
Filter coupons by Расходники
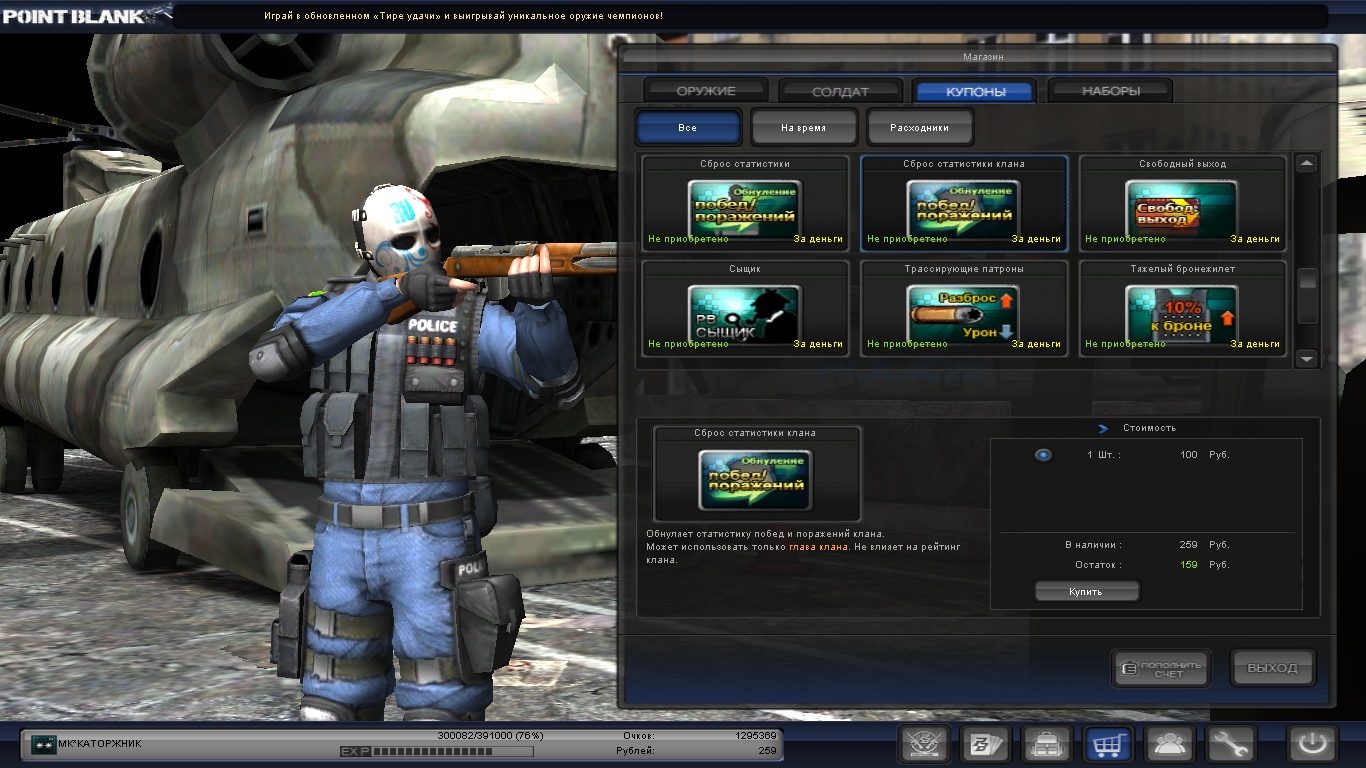tap(919, 128)
